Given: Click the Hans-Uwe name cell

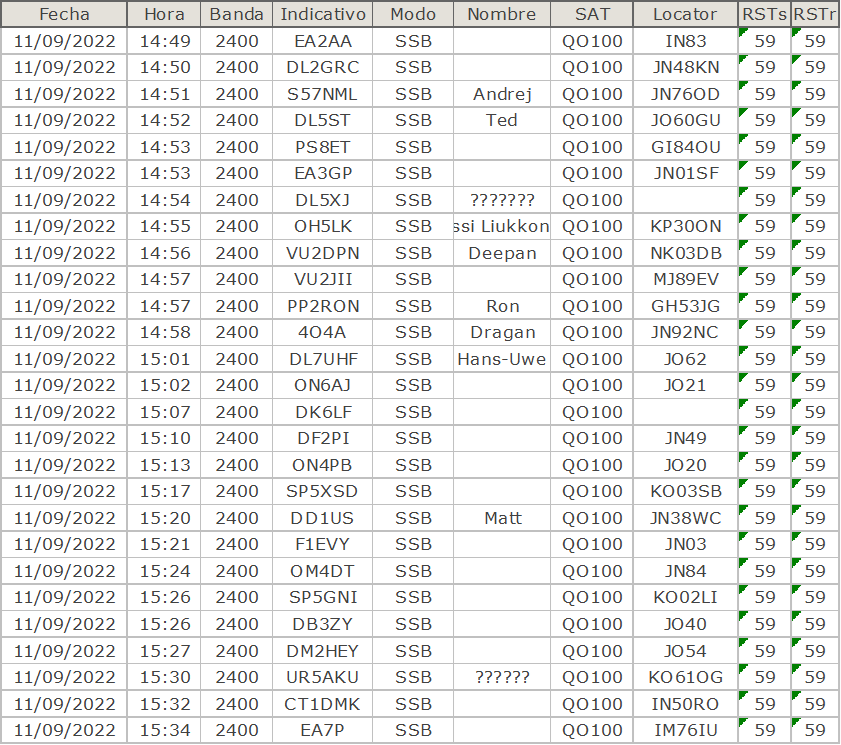Looking at the screenshot, I should [x=501, y=359].
